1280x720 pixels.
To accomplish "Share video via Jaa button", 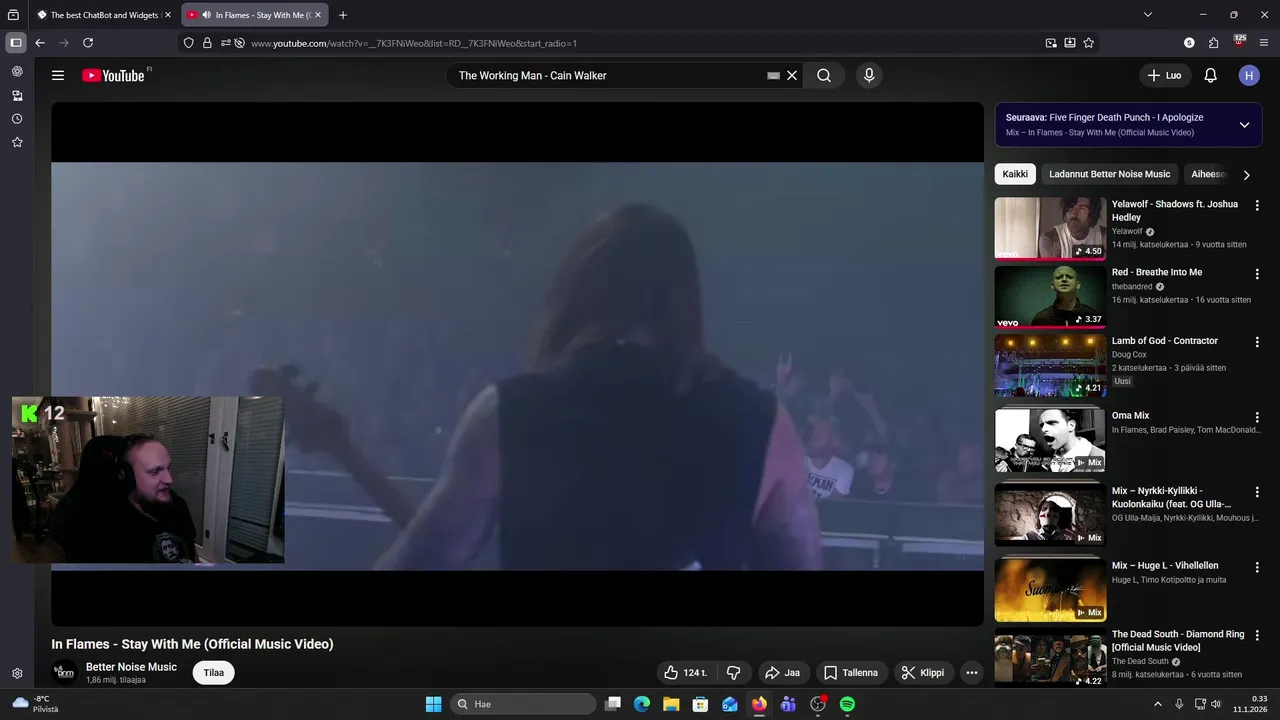I will click(782, 673).
